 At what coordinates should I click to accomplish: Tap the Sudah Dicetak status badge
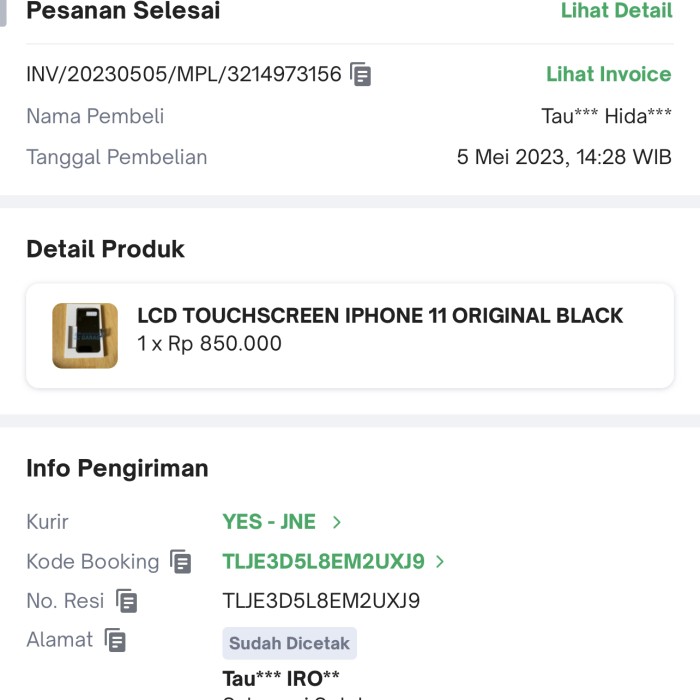coord(289,643)
